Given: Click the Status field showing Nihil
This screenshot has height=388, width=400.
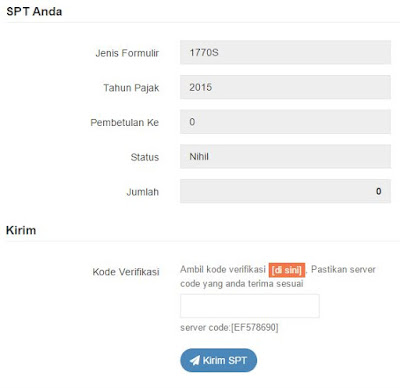Looking at the screenshot, I should pos(286,157).
